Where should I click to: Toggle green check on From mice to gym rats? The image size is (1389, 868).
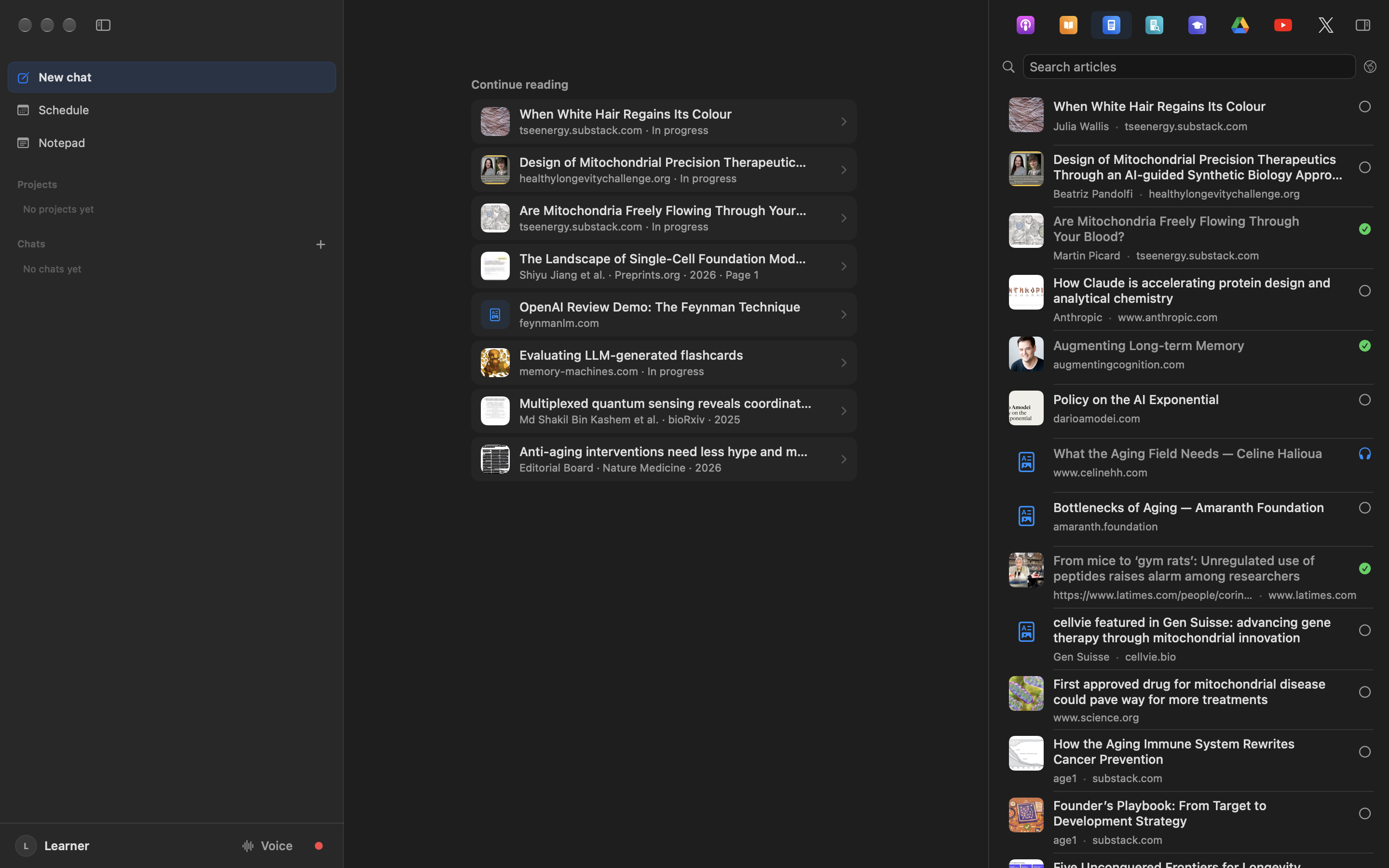point(1364,569)
